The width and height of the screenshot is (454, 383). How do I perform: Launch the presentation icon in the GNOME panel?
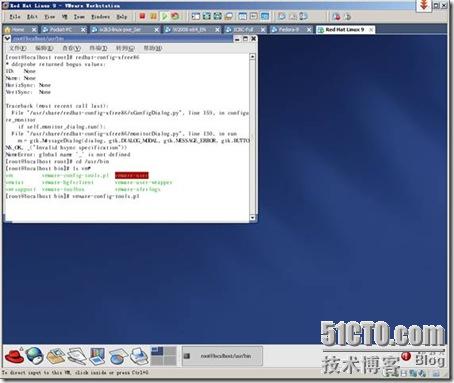point(97,356)
